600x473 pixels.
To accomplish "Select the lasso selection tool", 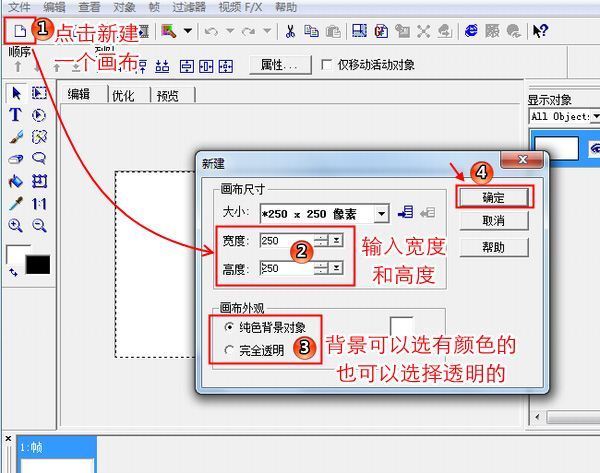I will point(39,158).
